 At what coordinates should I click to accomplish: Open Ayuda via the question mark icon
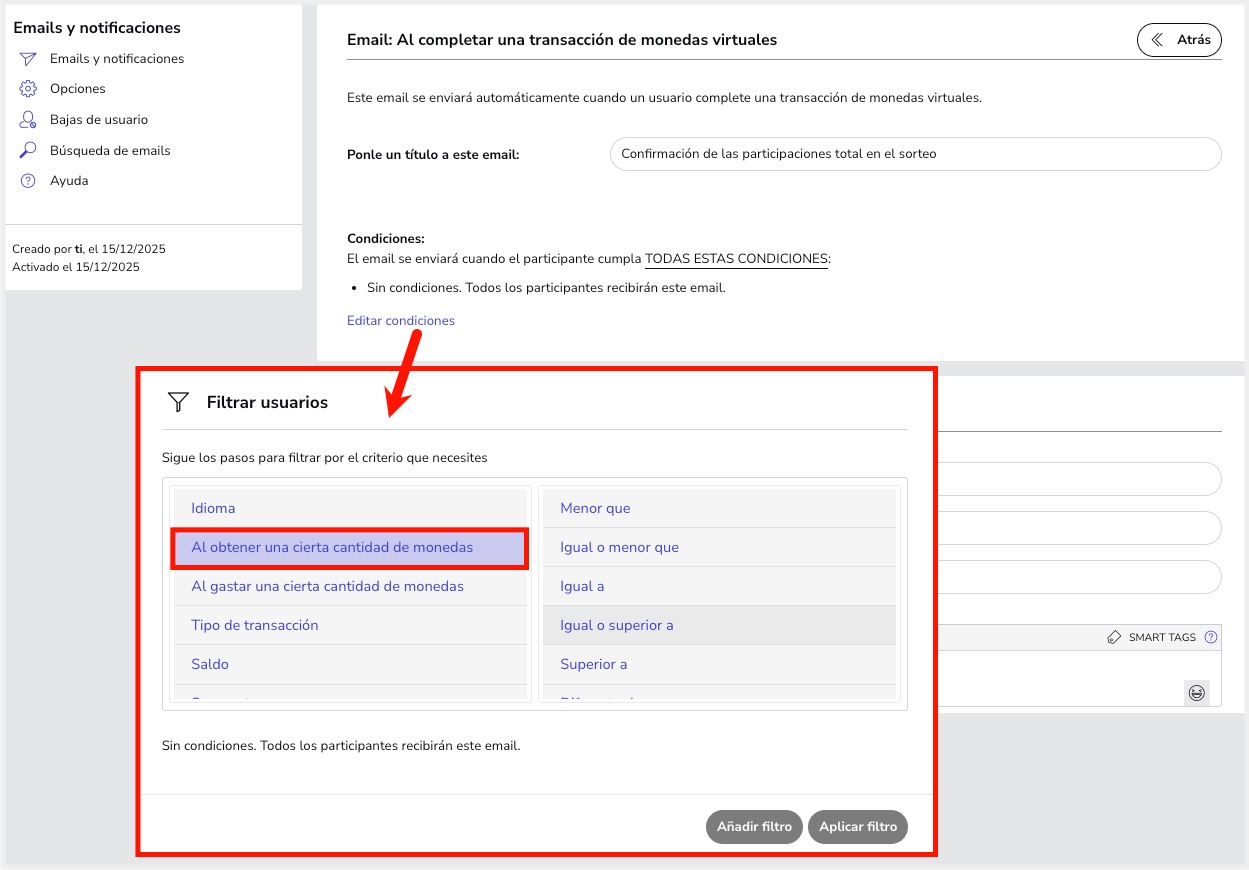click(x=28, y=180)
